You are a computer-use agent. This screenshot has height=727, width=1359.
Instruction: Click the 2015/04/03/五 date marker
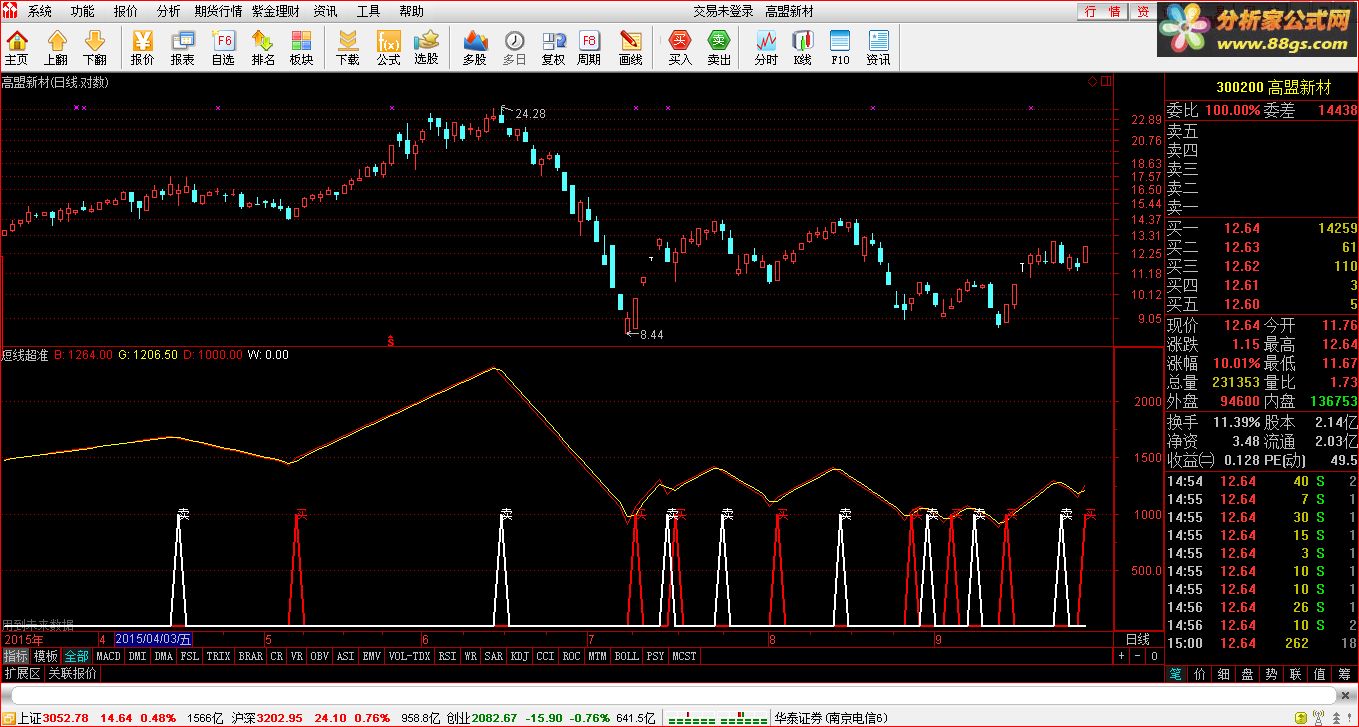click(x=154, y=639)
